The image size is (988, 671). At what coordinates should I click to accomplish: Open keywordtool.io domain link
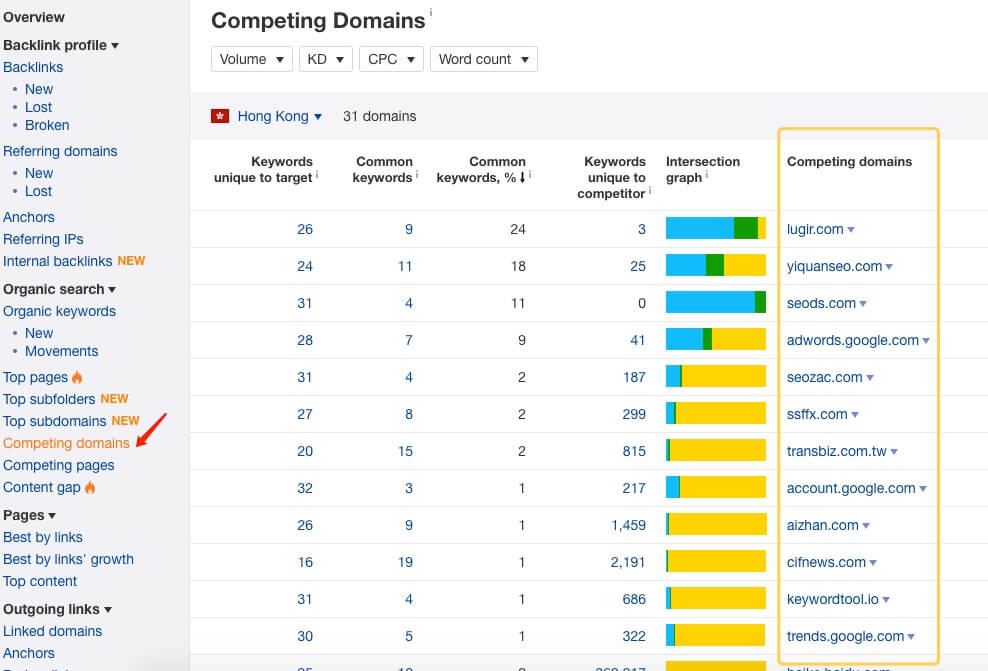click(832, 599)
